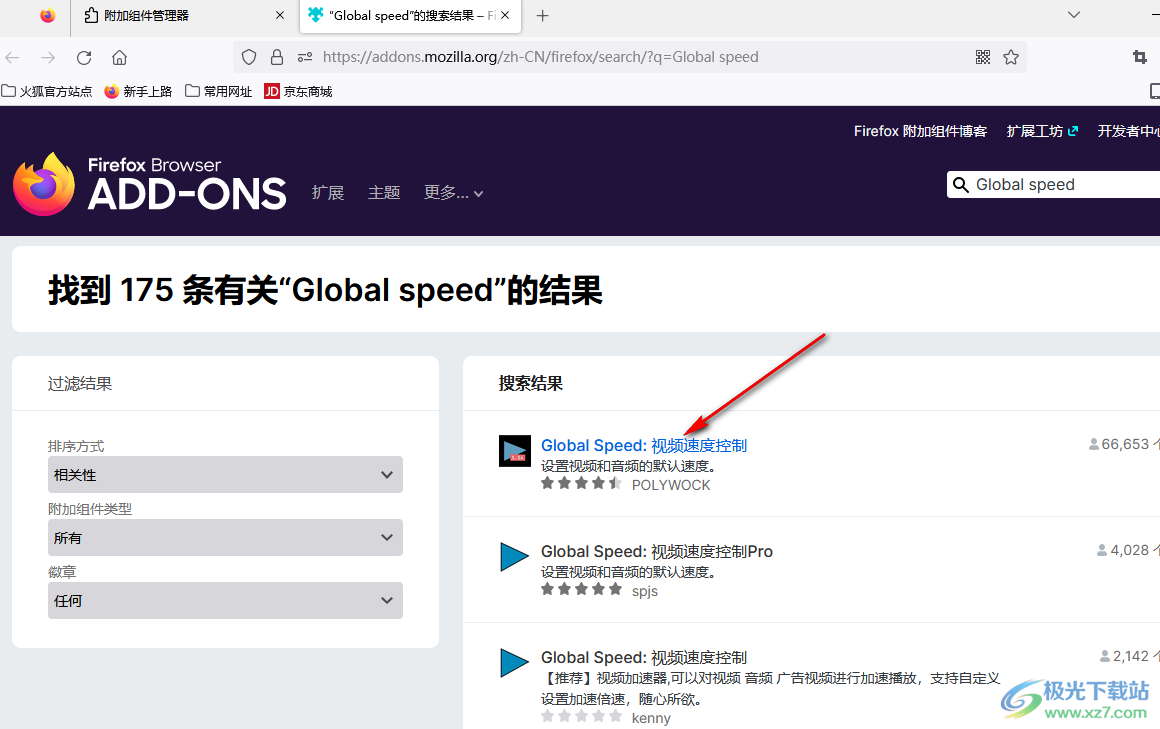Click the kenny addon play icon
Image resolution: width=1160 pixels, height=729 pixels.
(x=515, y=662)
